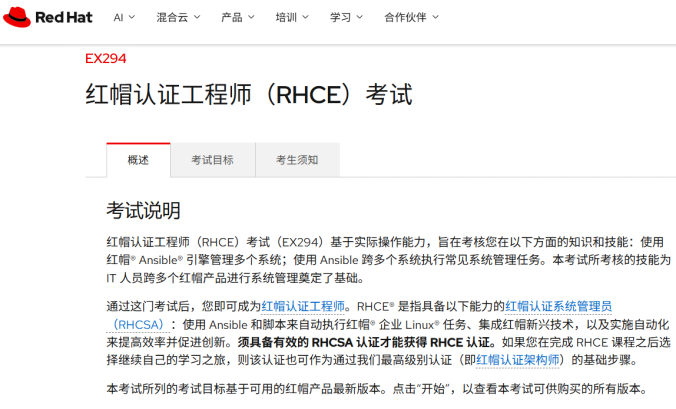
Task: Click the Red Hat logo
Action: point(50,17)
